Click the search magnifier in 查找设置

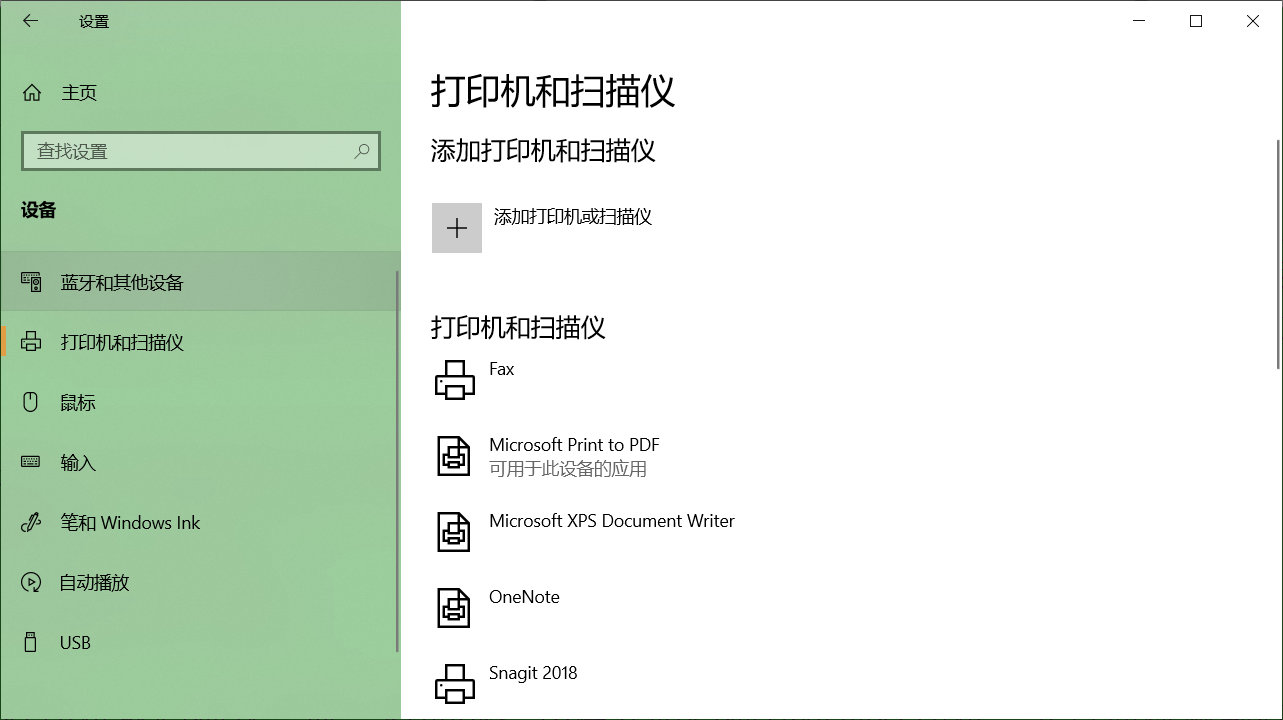362,150
